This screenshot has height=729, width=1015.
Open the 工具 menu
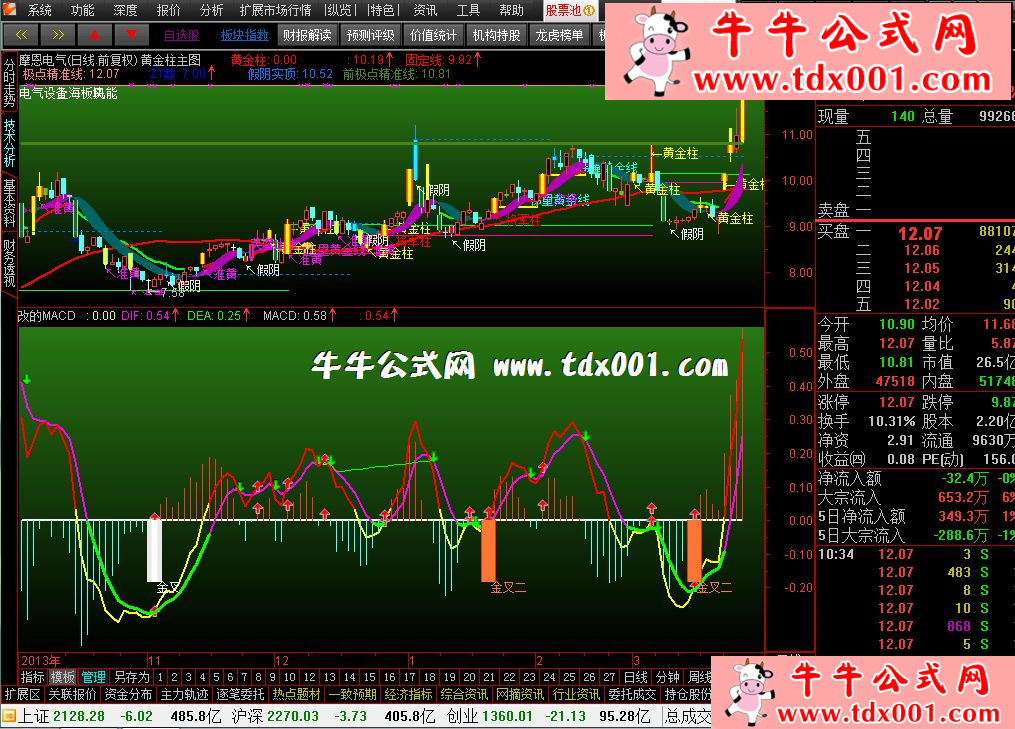pos(468,10)
